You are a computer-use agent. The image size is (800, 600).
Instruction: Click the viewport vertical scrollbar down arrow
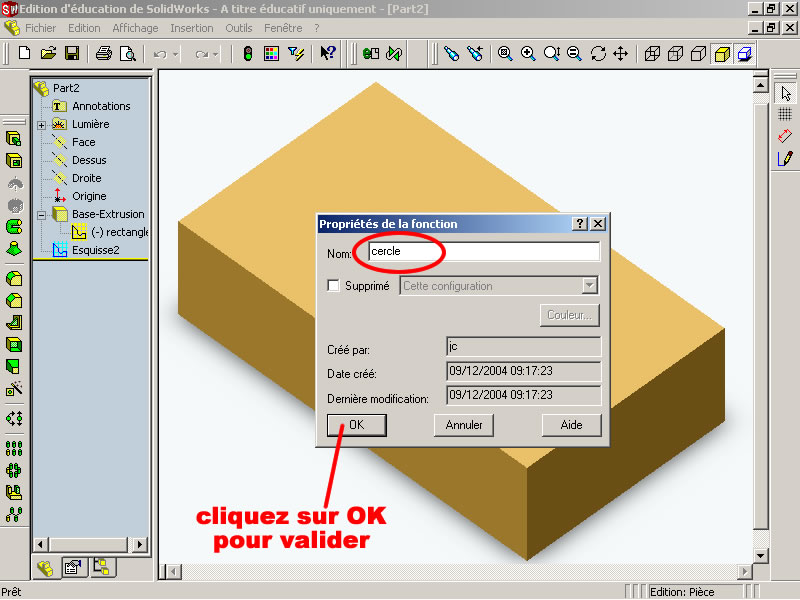pyautogui.click(x=760, y=556)
